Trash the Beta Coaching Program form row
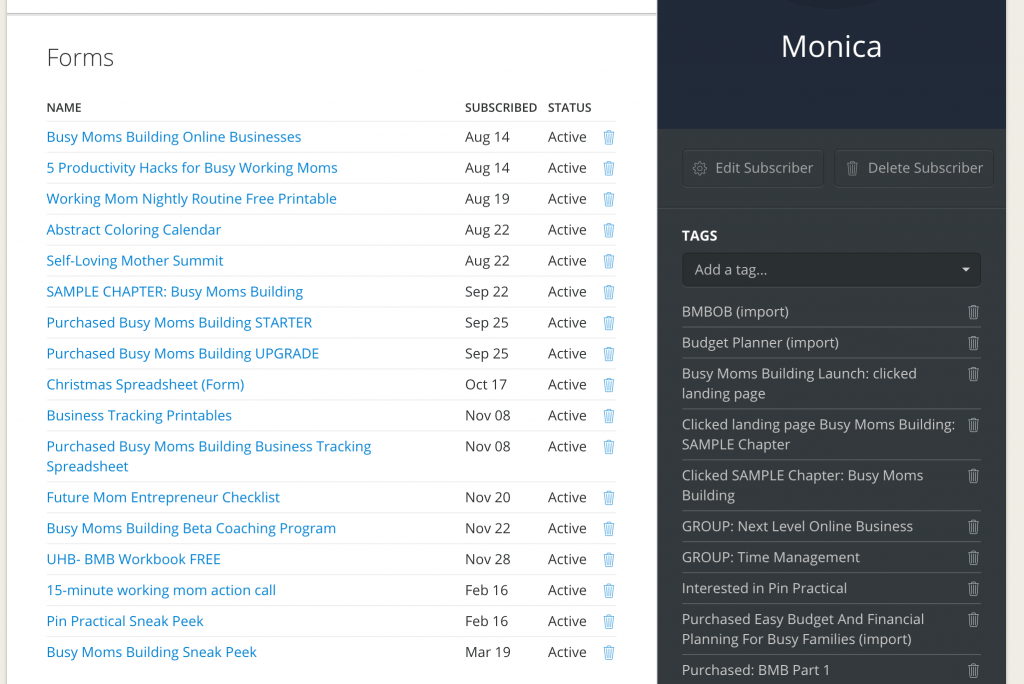1024x684 pixels. coord(609,529)
